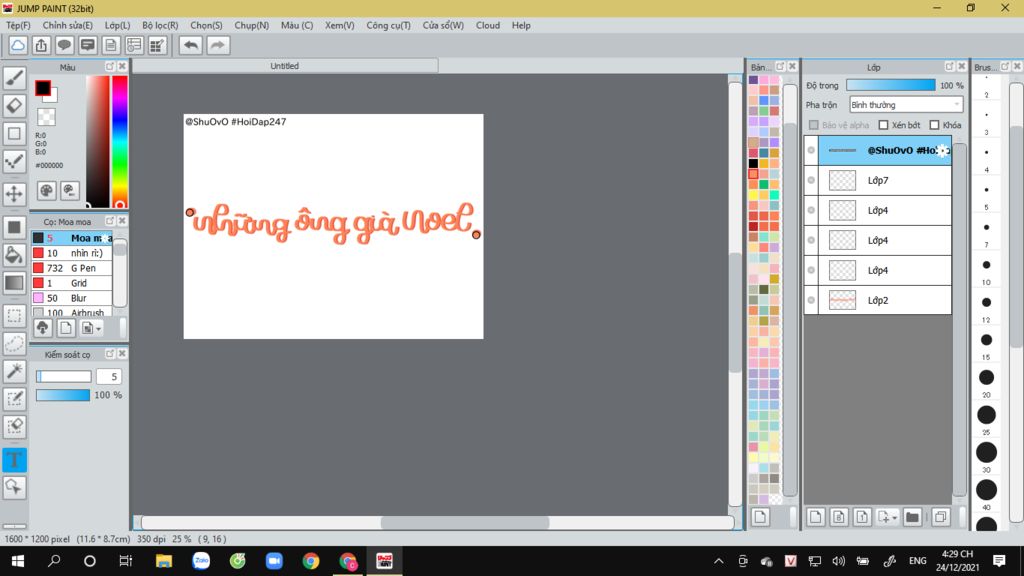Image resolution: width=1024 pixels, height=576 pixels.
Task: Select the Grid brush
Action: click(x=72, y=283)
